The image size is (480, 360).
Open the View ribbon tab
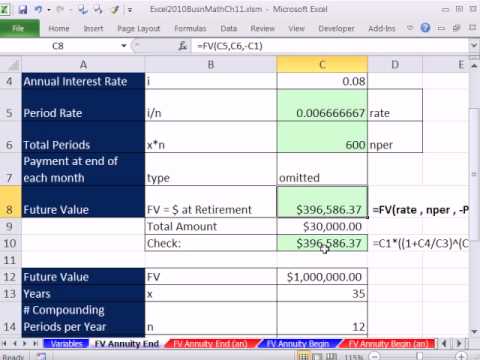(x=296, y=29)
